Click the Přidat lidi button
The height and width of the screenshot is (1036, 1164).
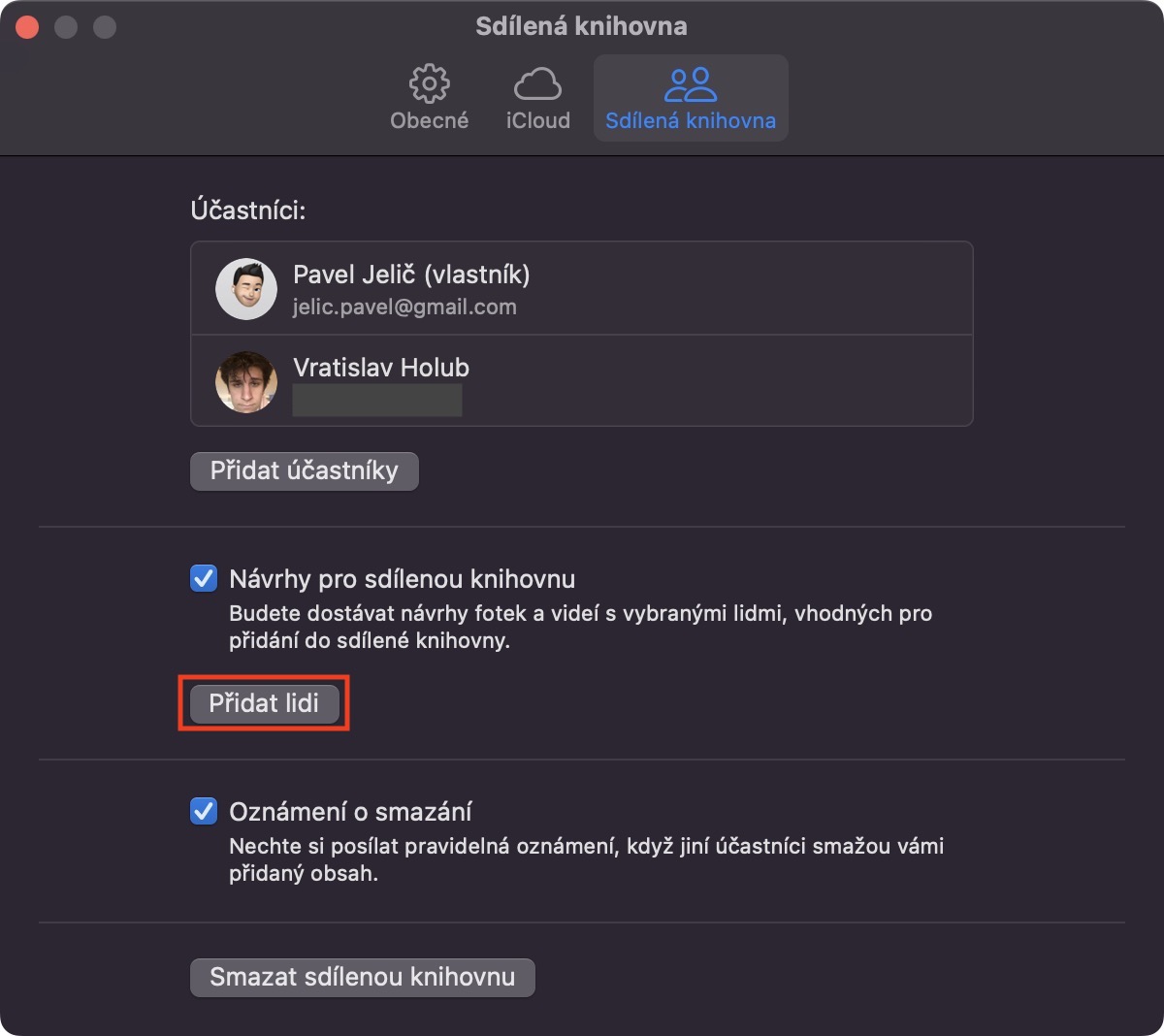tap(264, 703)
